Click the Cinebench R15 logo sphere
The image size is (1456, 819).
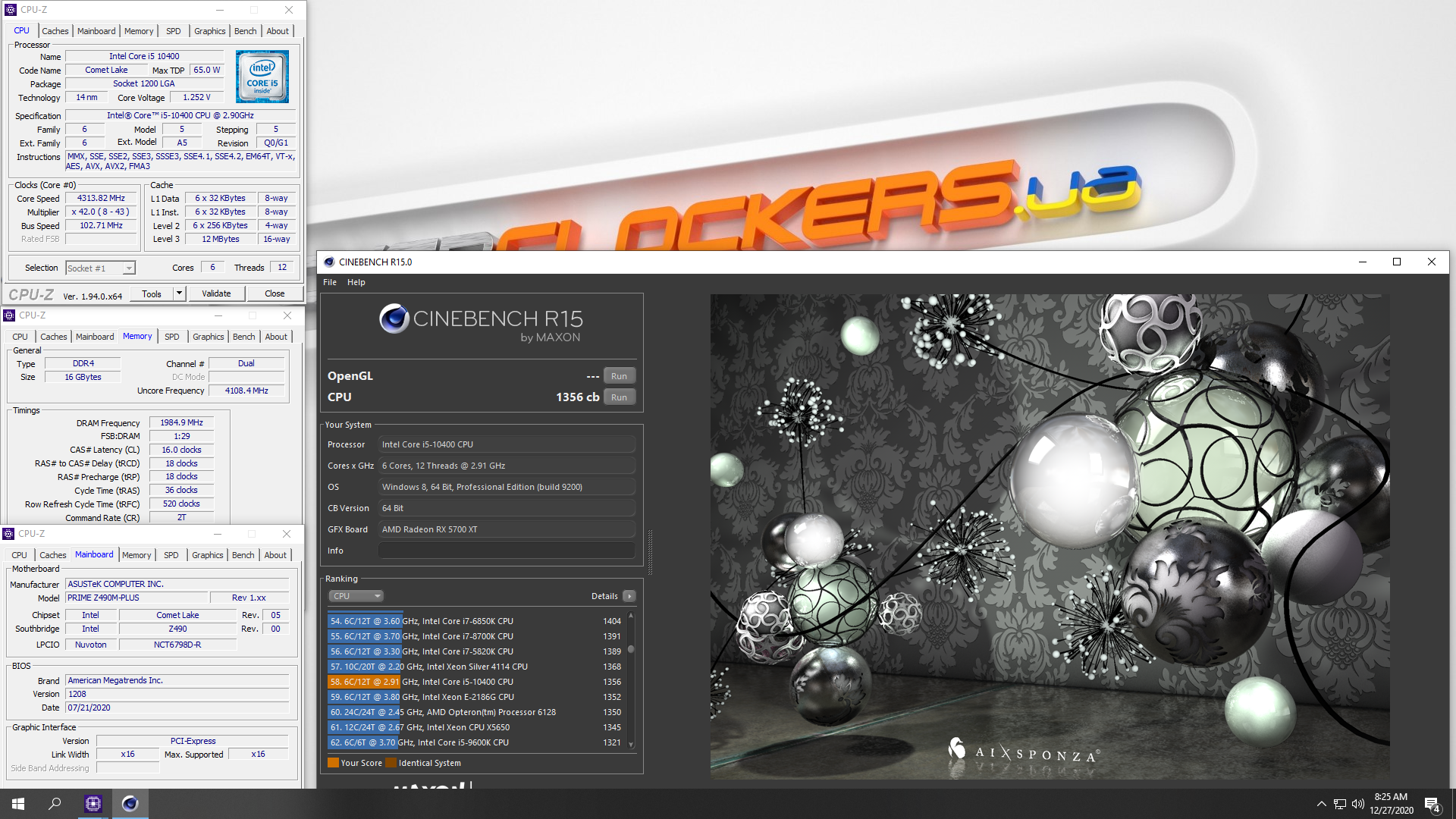394,318
